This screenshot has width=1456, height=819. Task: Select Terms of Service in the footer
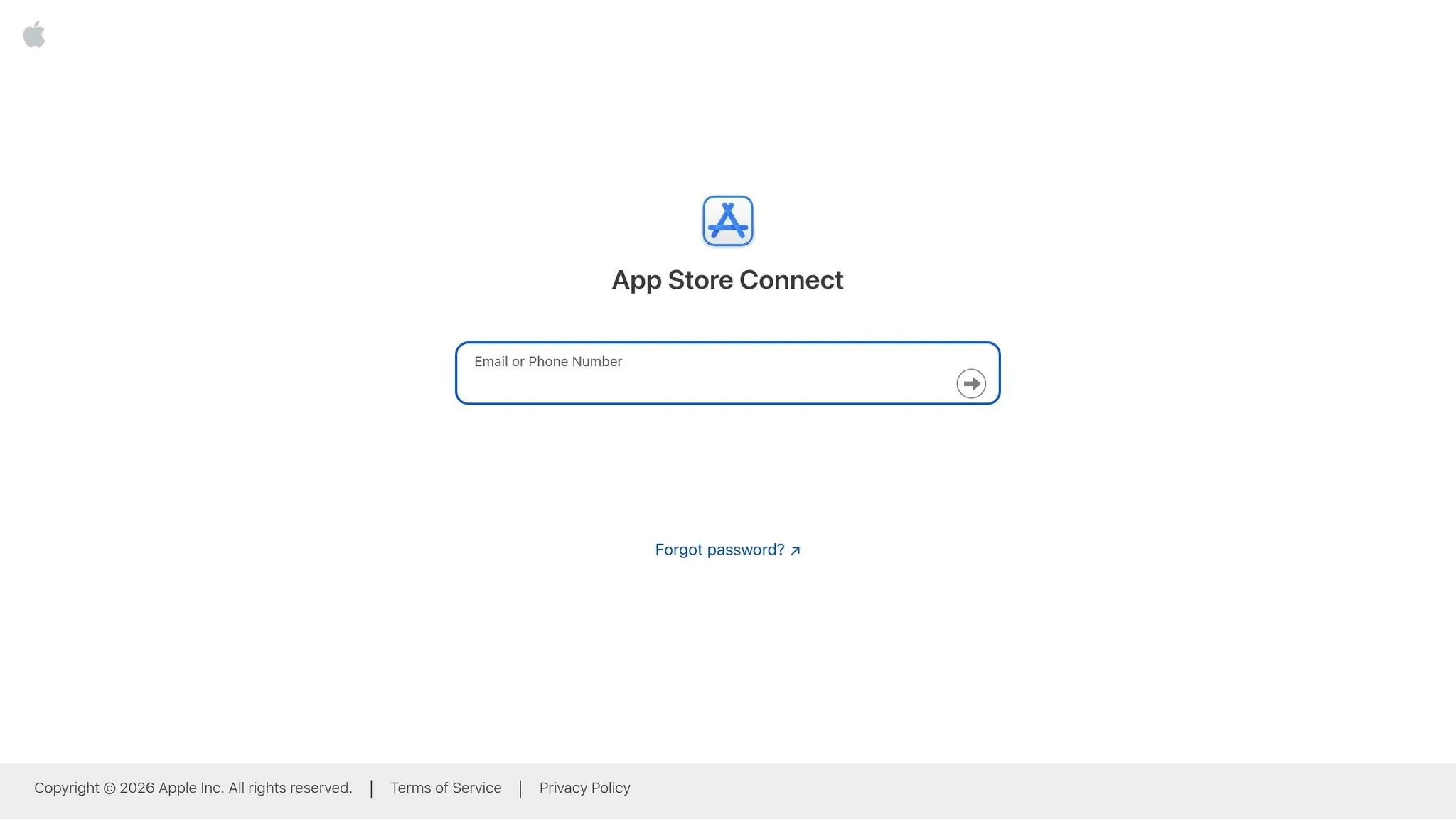[x=446, y=788]
